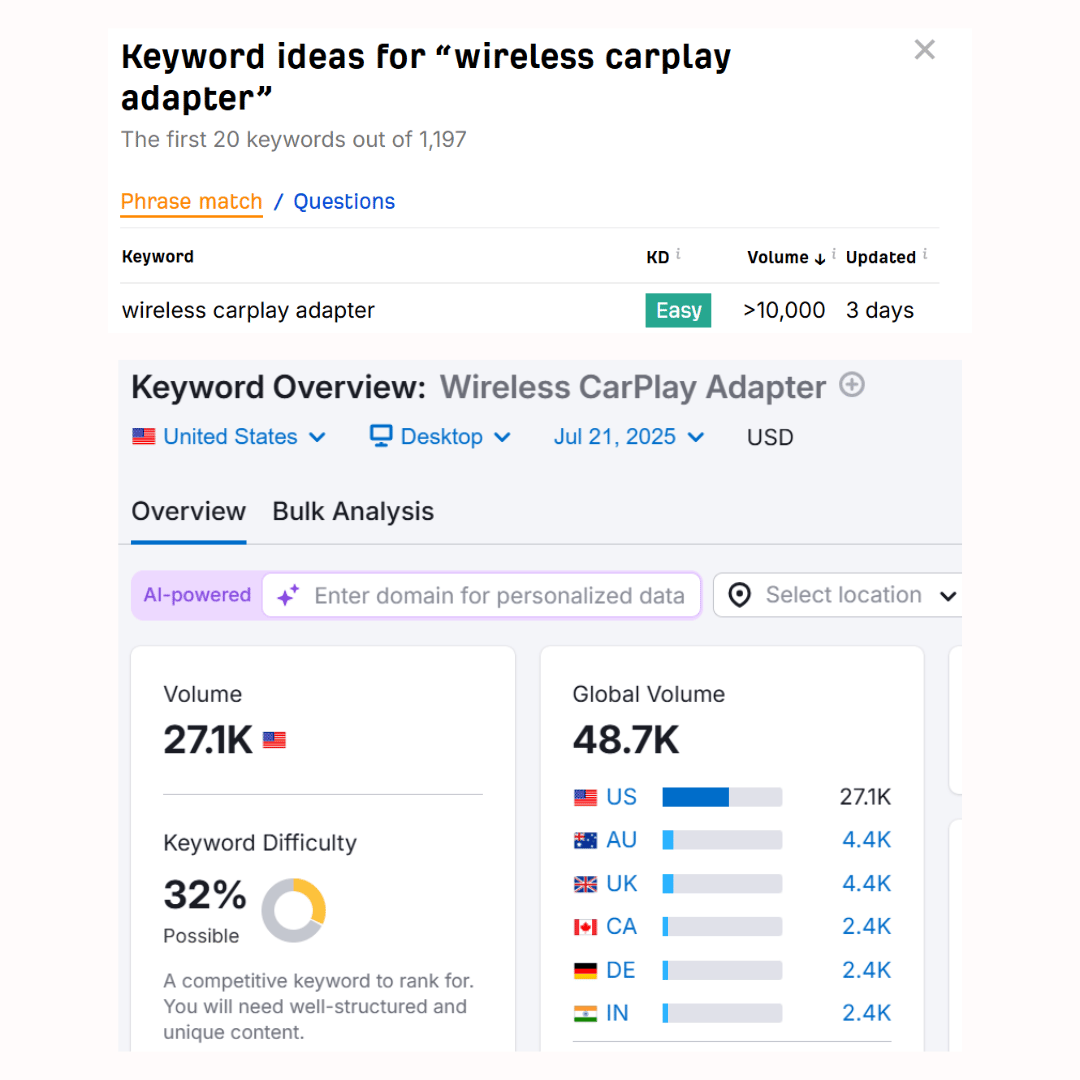Click the Australia flag icon
Viewport: 1080px width, 1080px height.
tap(585, 840)
